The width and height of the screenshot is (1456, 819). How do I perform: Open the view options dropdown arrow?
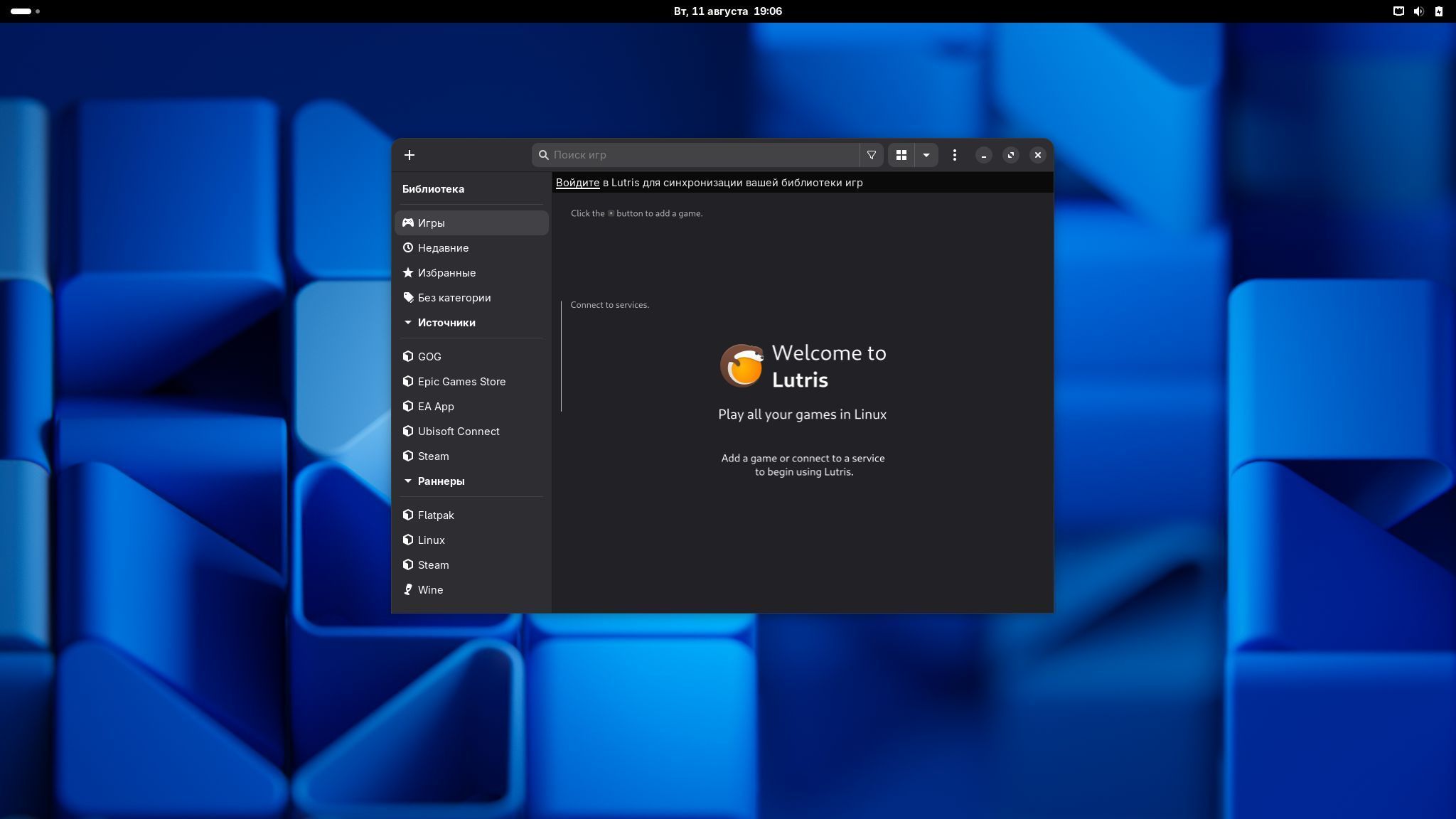[x=926, y=155]
